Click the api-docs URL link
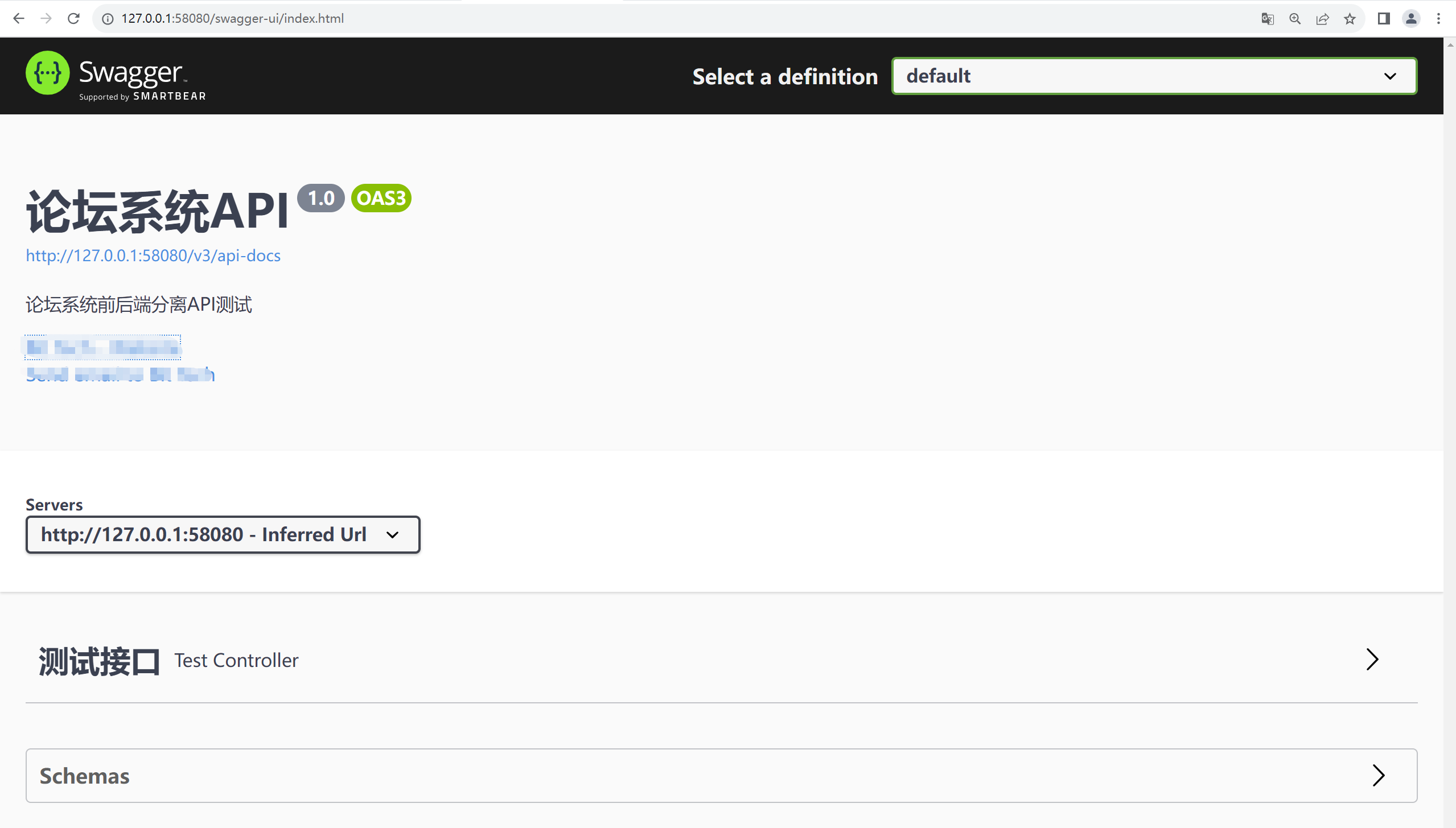Viewport: 1456px width, 828px height. point(153,255)
